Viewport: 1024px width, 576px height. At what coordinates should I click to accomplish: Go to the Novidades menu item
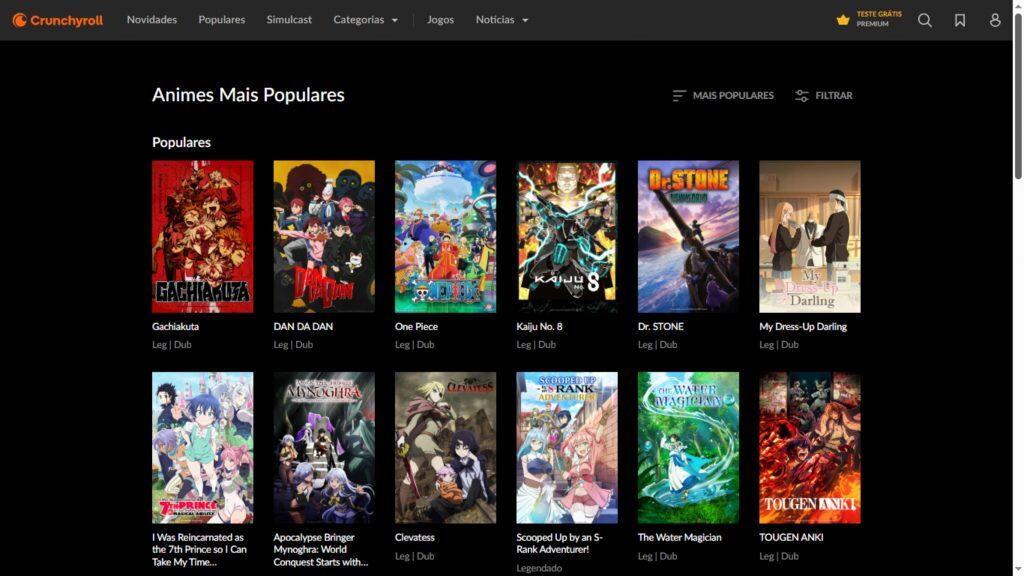pos(152,20)
